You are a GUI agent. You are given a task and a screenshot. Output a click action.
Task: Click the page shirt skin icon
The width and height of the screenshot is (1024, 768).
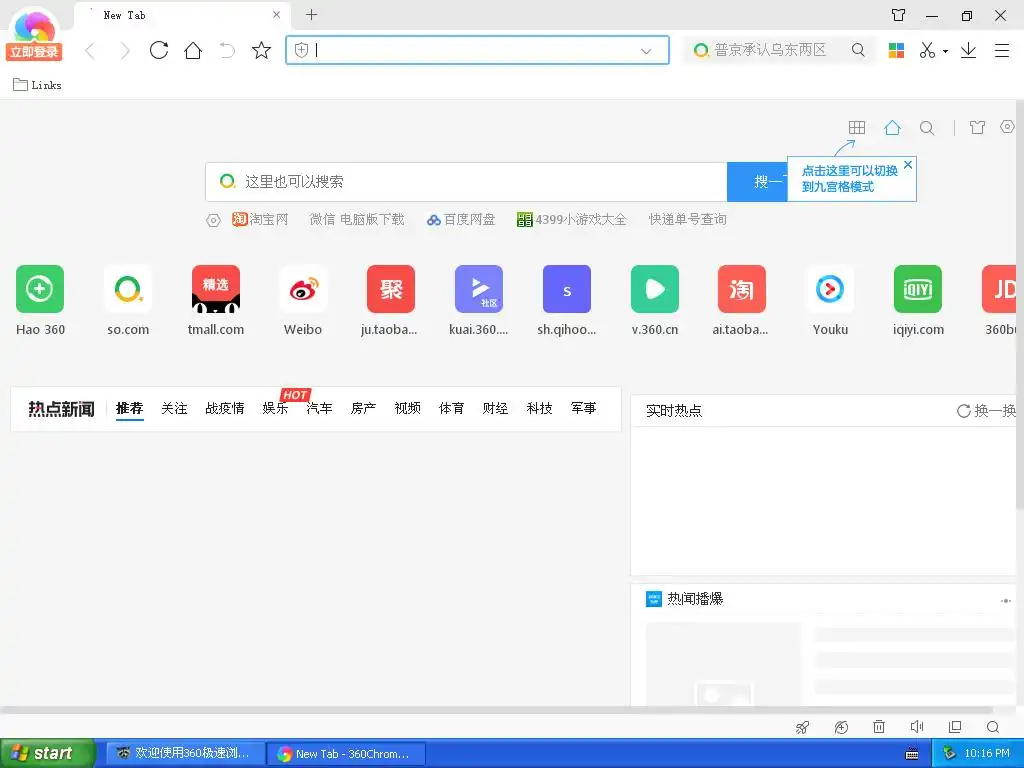point(978,127)
